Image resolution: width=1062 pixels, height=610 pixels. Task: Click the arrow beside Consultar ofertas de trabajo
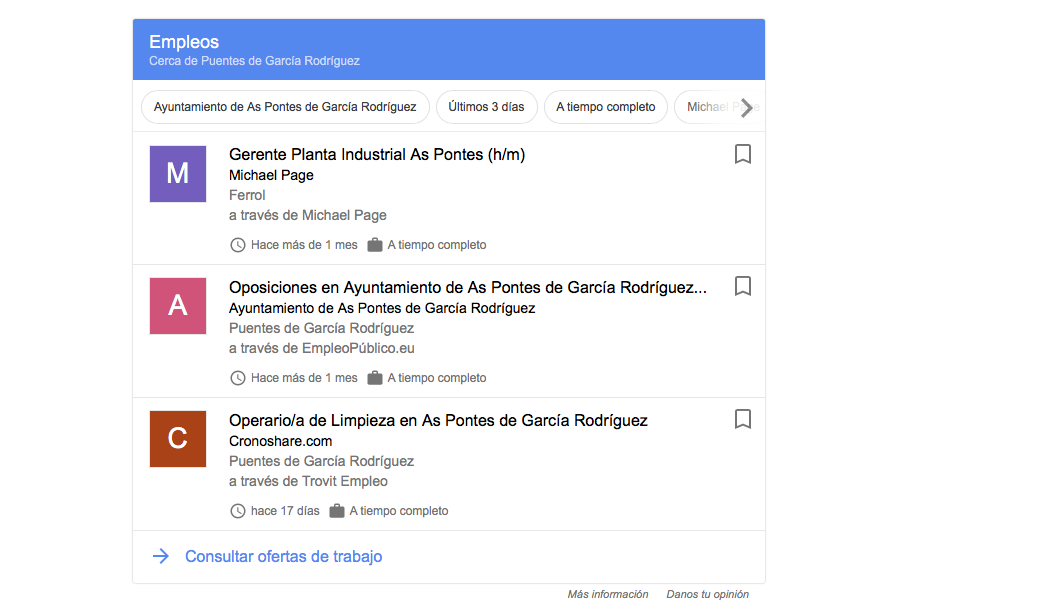(161, 557)
